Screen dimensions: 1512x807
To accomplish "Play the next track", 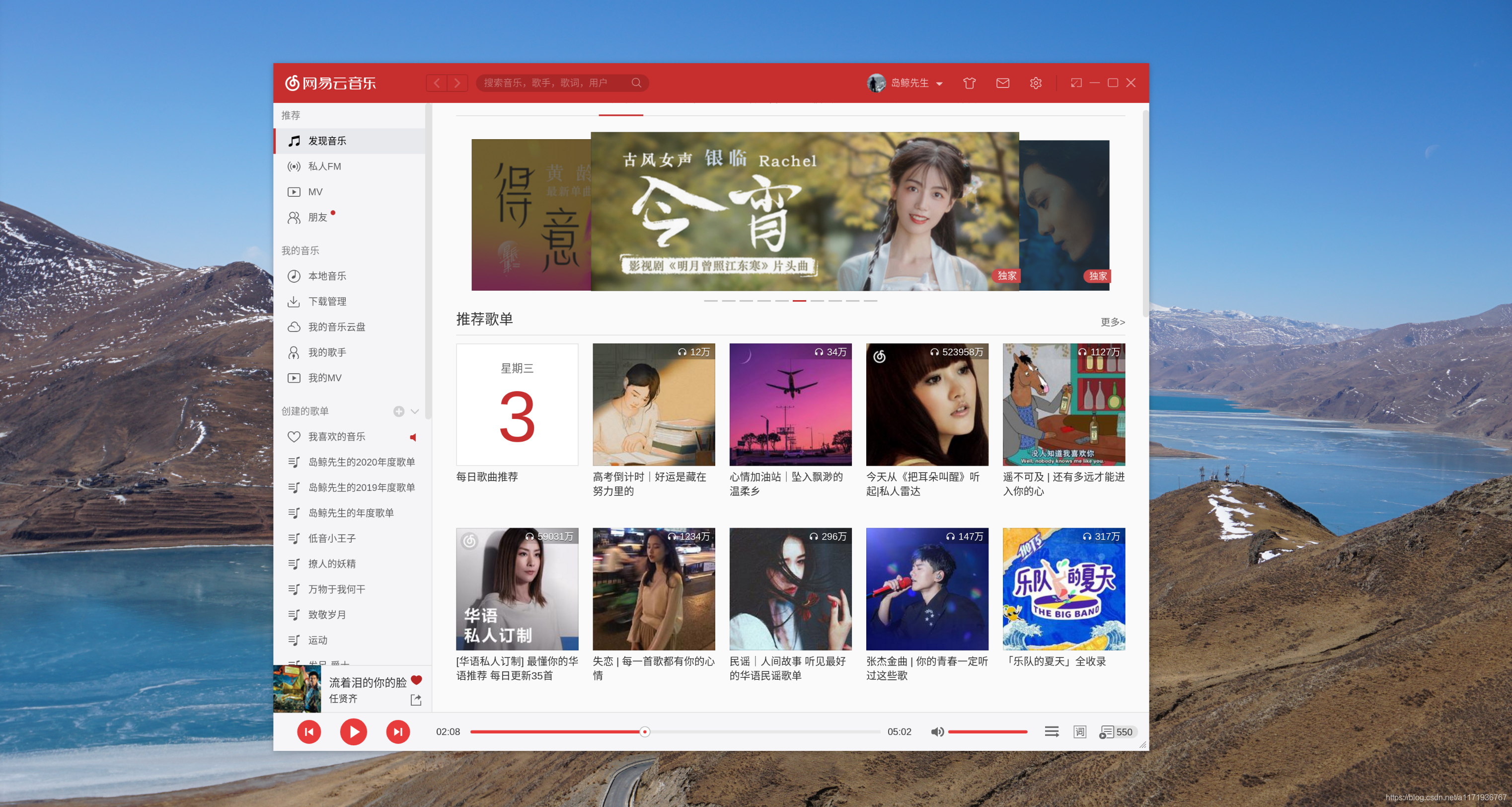I will coord(397,732).
